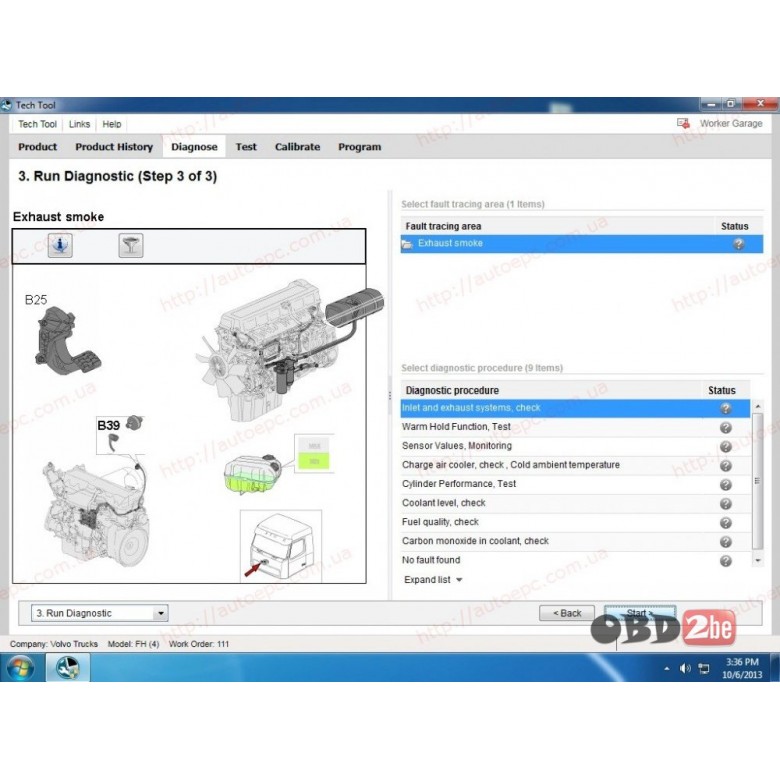Switch to the Calibrate tab
The height and width of the screenshot is (780, 780).
pos(297,147)
